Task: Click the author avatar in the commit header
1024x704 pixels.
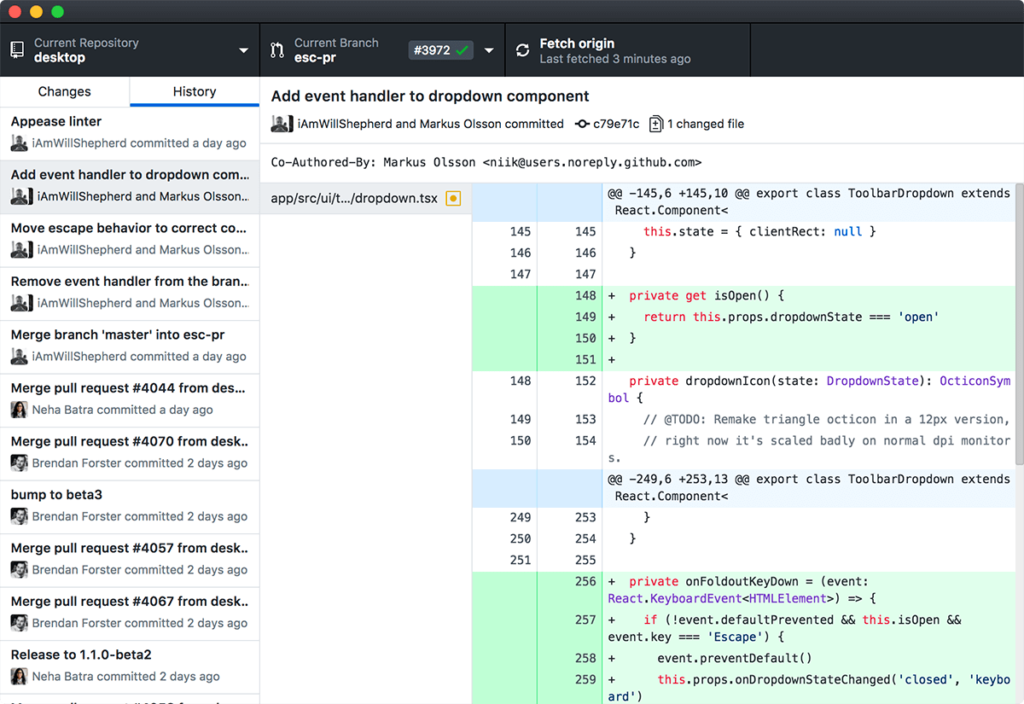Action: pos(281,124)
